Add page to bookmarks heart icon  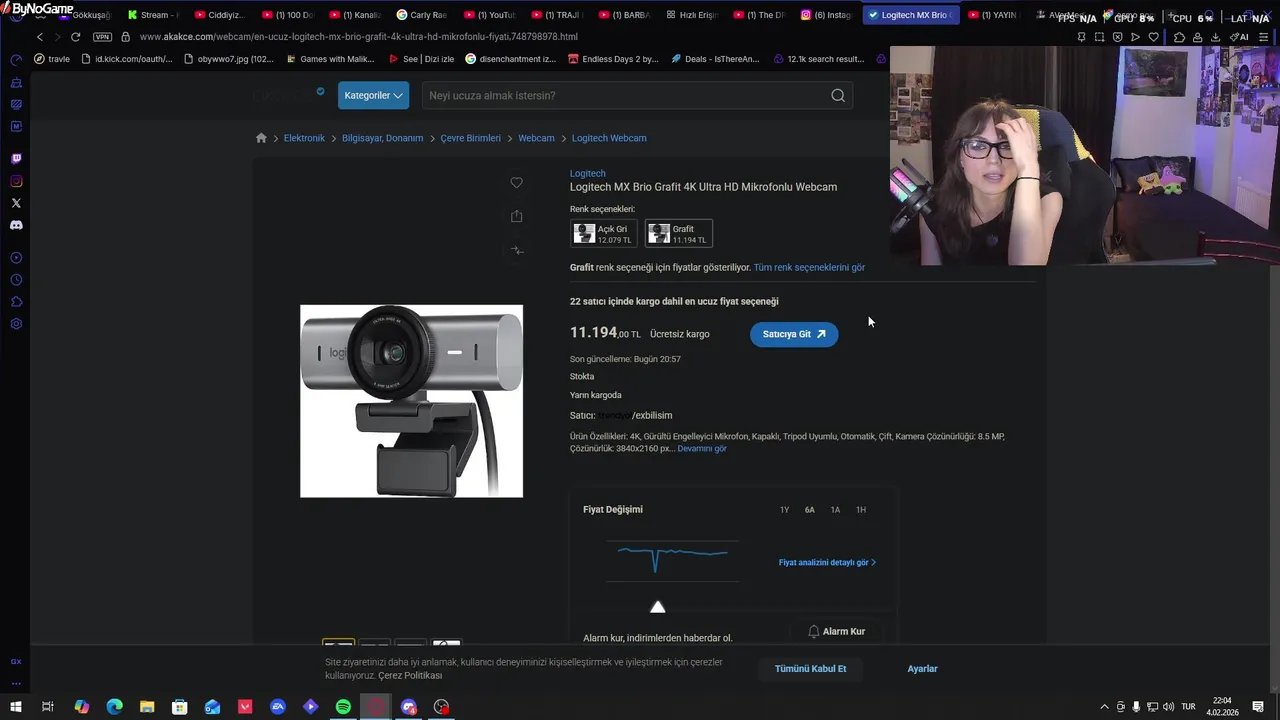1153,37
